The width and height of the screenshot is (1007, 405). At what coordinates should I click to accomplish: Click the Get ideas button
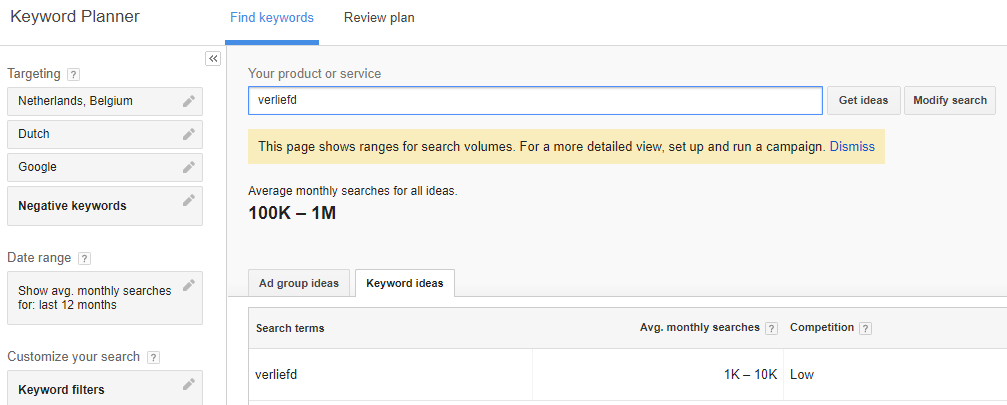pyautogui.click(x=863, y=101)
